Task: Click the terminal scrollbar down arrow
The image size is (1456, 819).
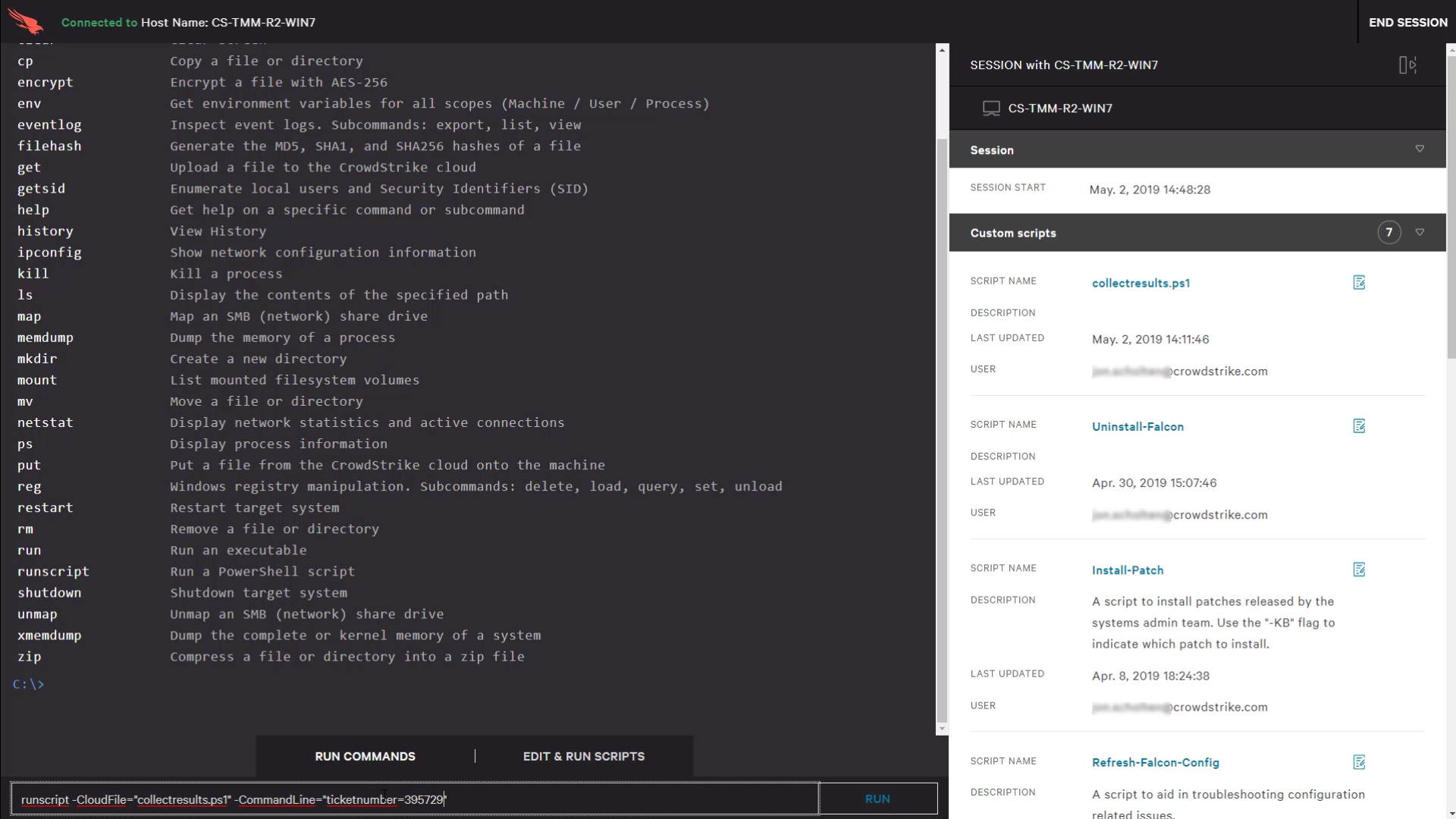Action: pos(942,729)
